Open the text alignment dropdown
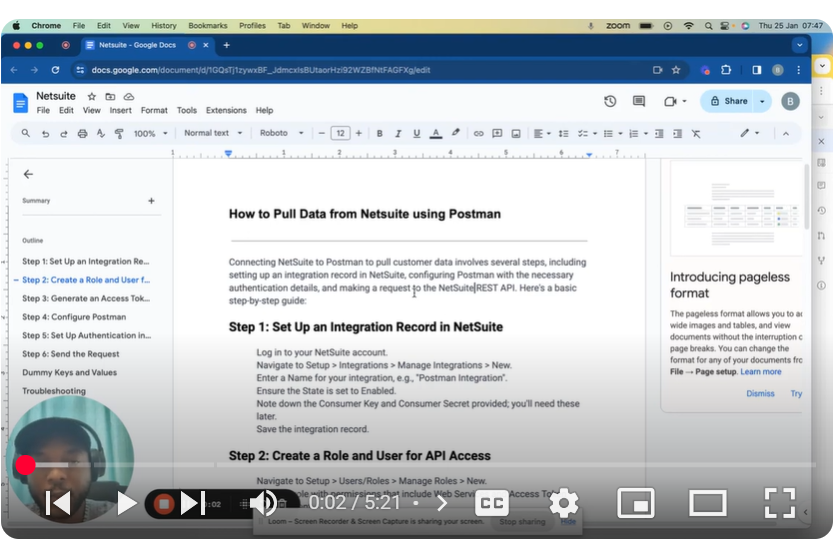This screenshot has height=545, width=836. (542, 134)
